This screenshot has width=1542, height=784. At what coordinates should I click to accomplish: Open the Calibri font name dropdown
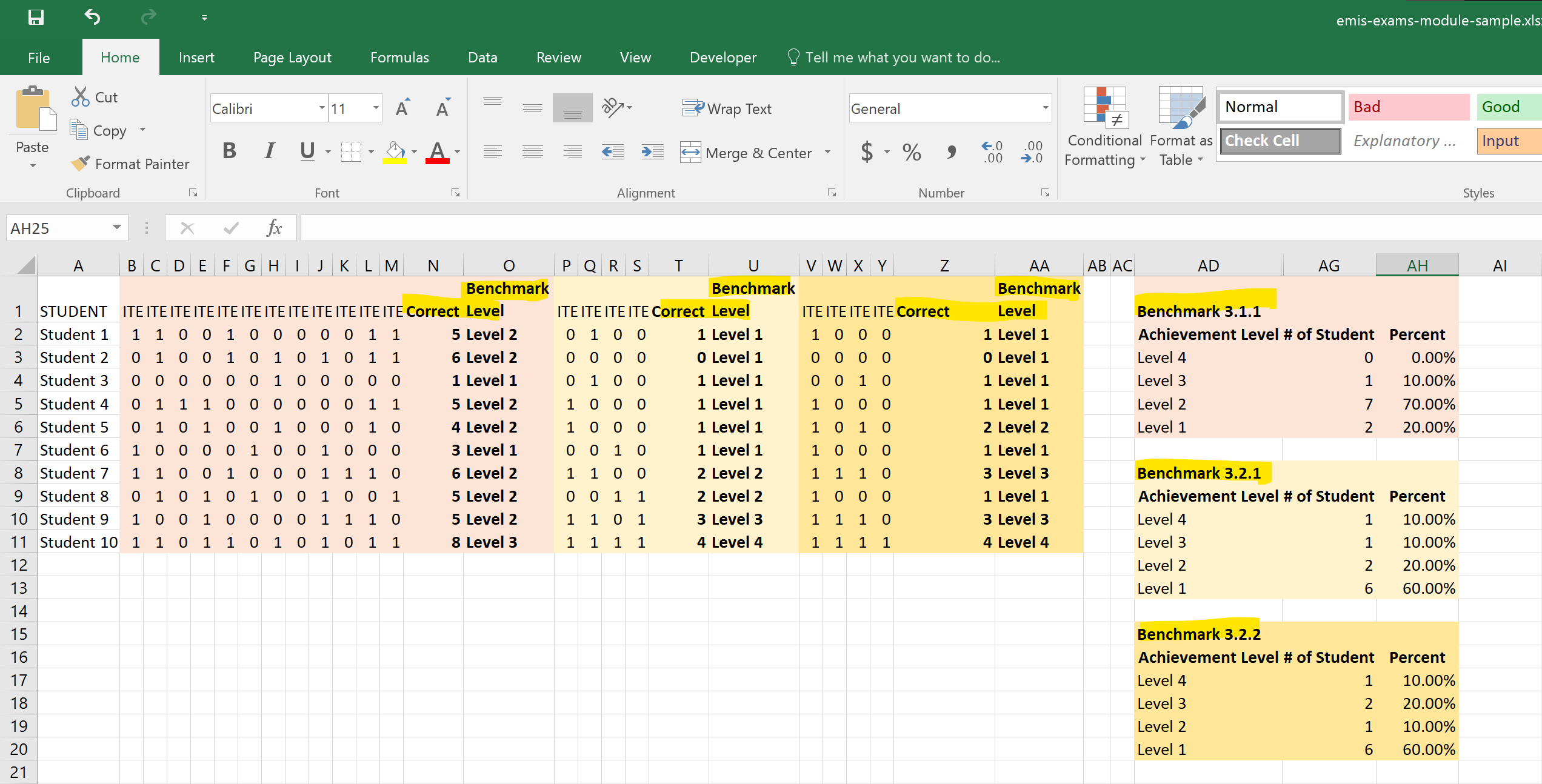pyautogui.click(x=322, y=108)
